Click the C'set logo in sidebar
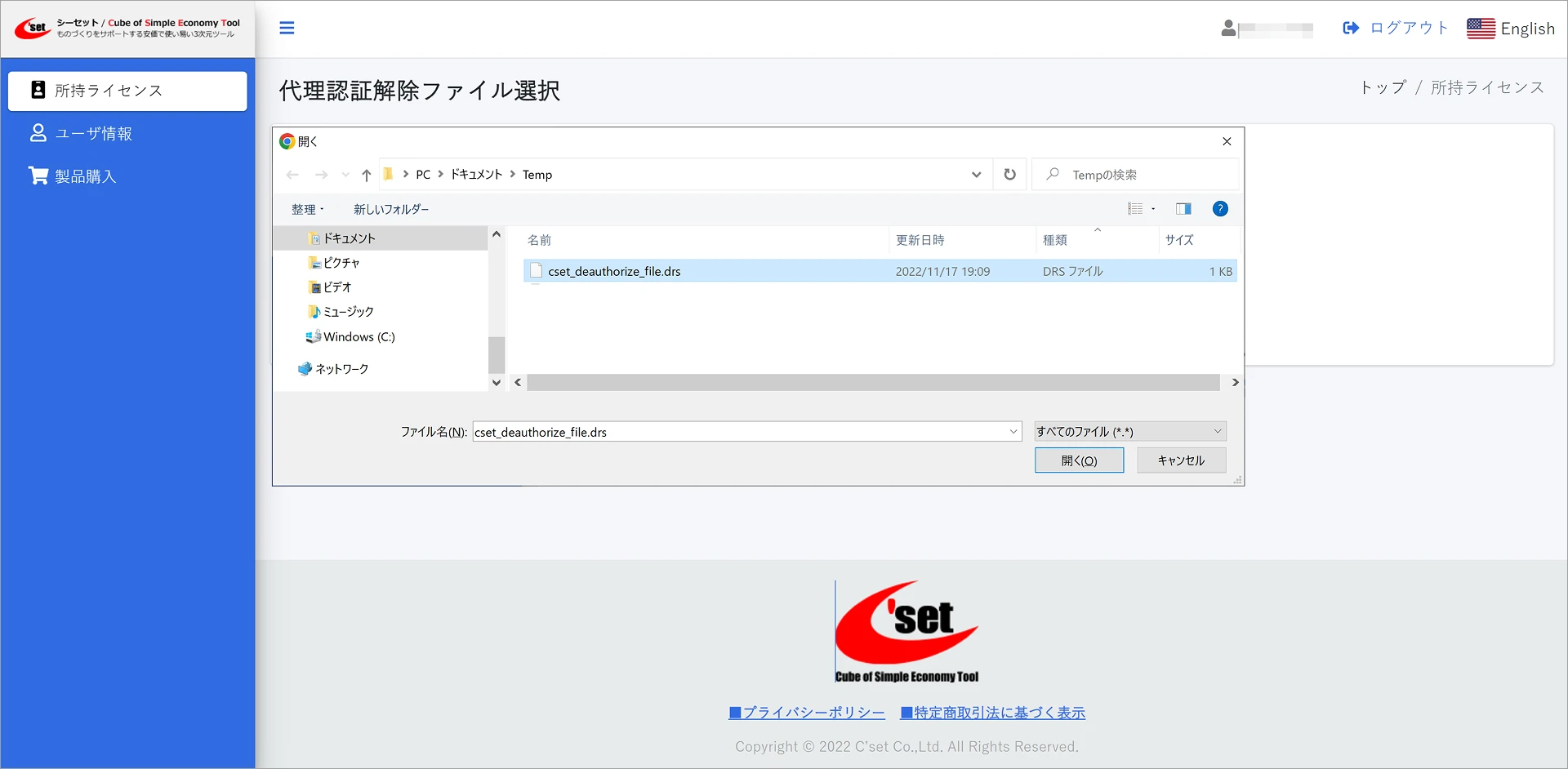Viewport: 1568px width, 769px height. pos(33,29)
